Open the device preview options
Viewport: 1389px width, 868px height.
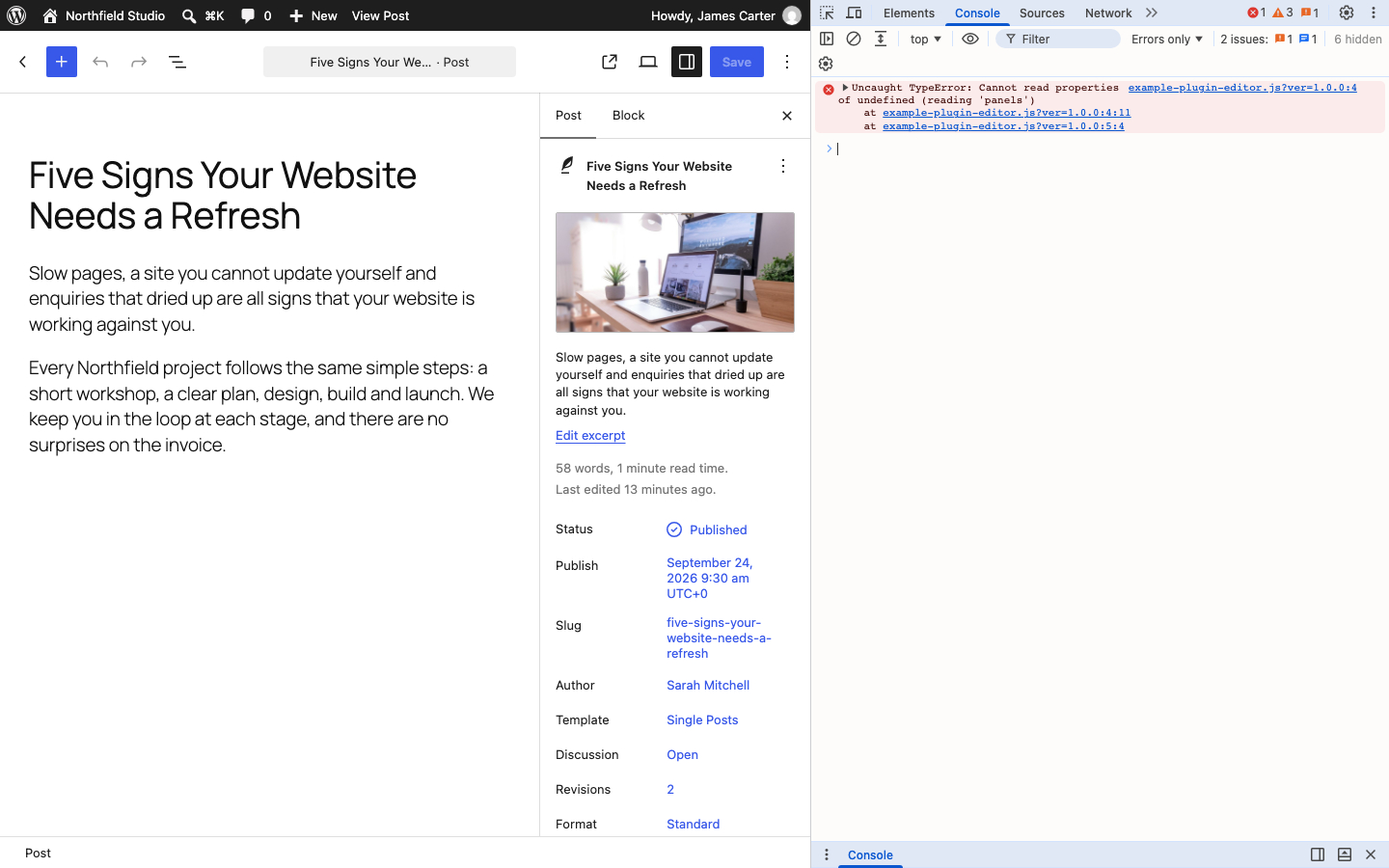point(648,62)
